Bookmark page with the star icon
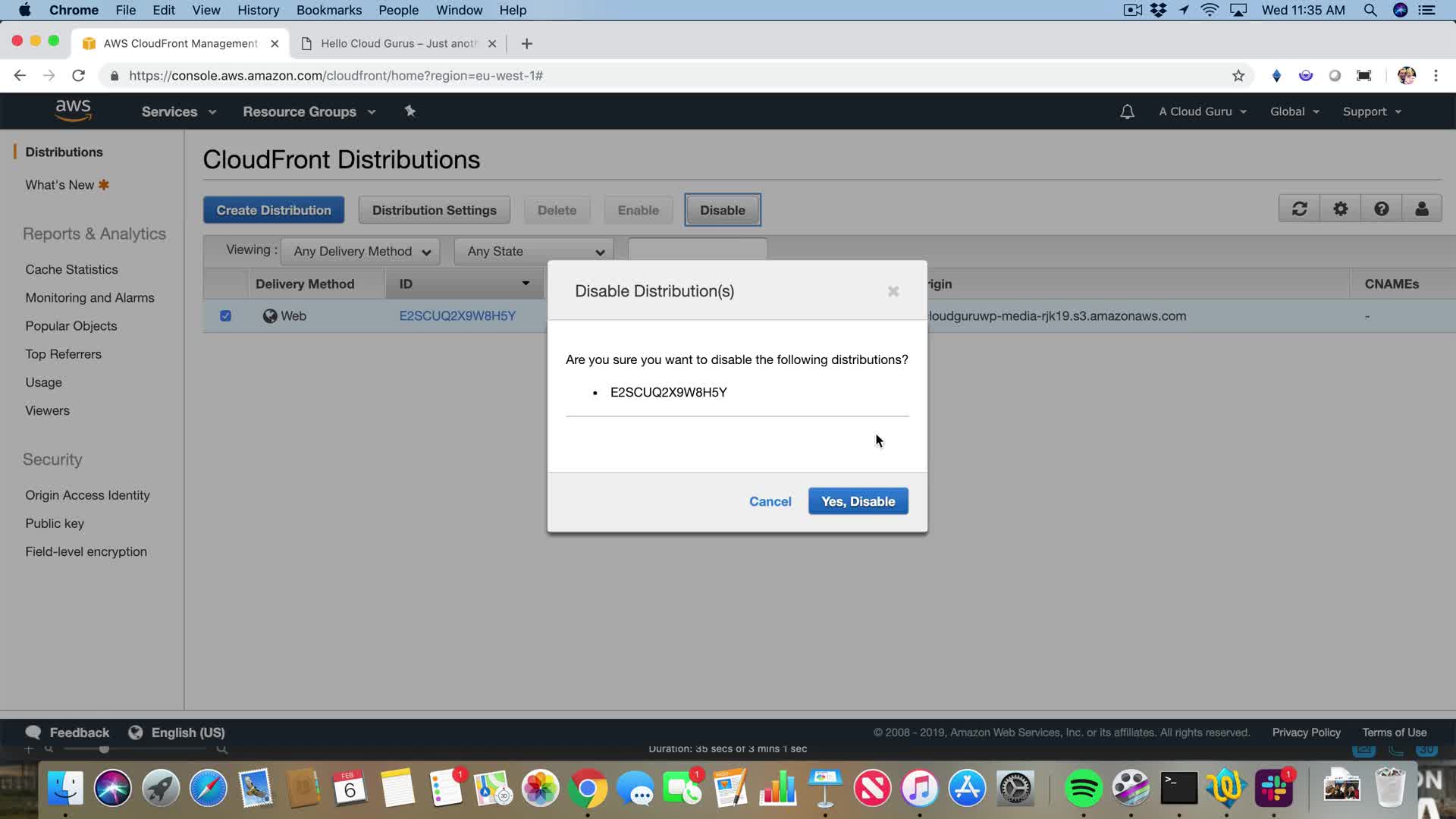The width and height of the screenshot is (1456, 819). [x=1238, y=76]
